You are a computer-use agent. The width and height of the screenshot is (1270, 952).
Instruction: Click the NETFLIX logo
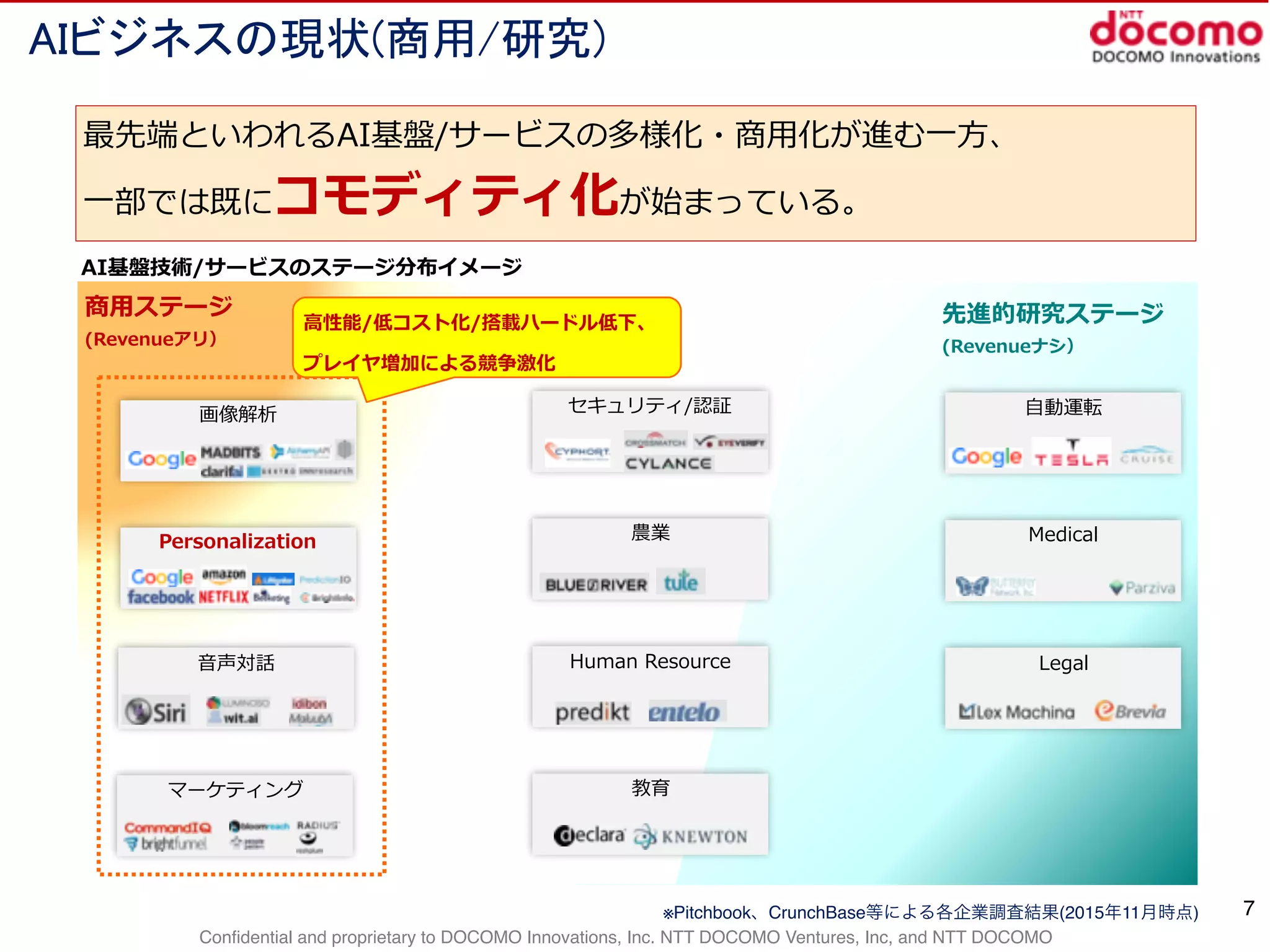(223, 597)
